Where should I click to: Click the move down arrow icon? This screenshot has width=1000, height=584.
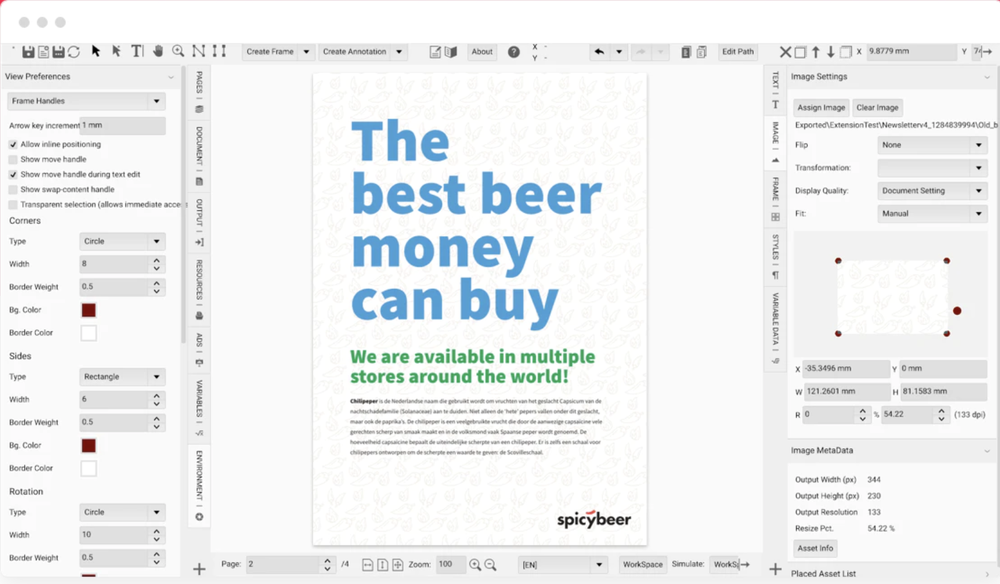[x=830, y=52]
